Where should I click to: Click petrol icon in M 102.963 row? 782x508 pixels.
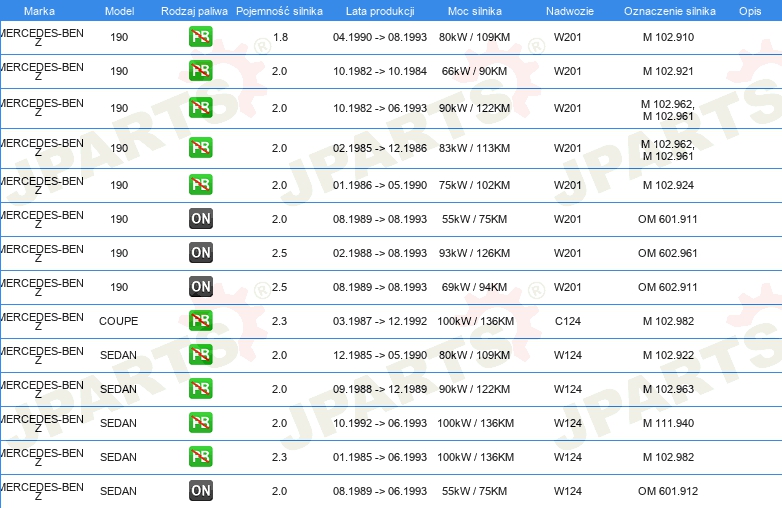(200, 388)
